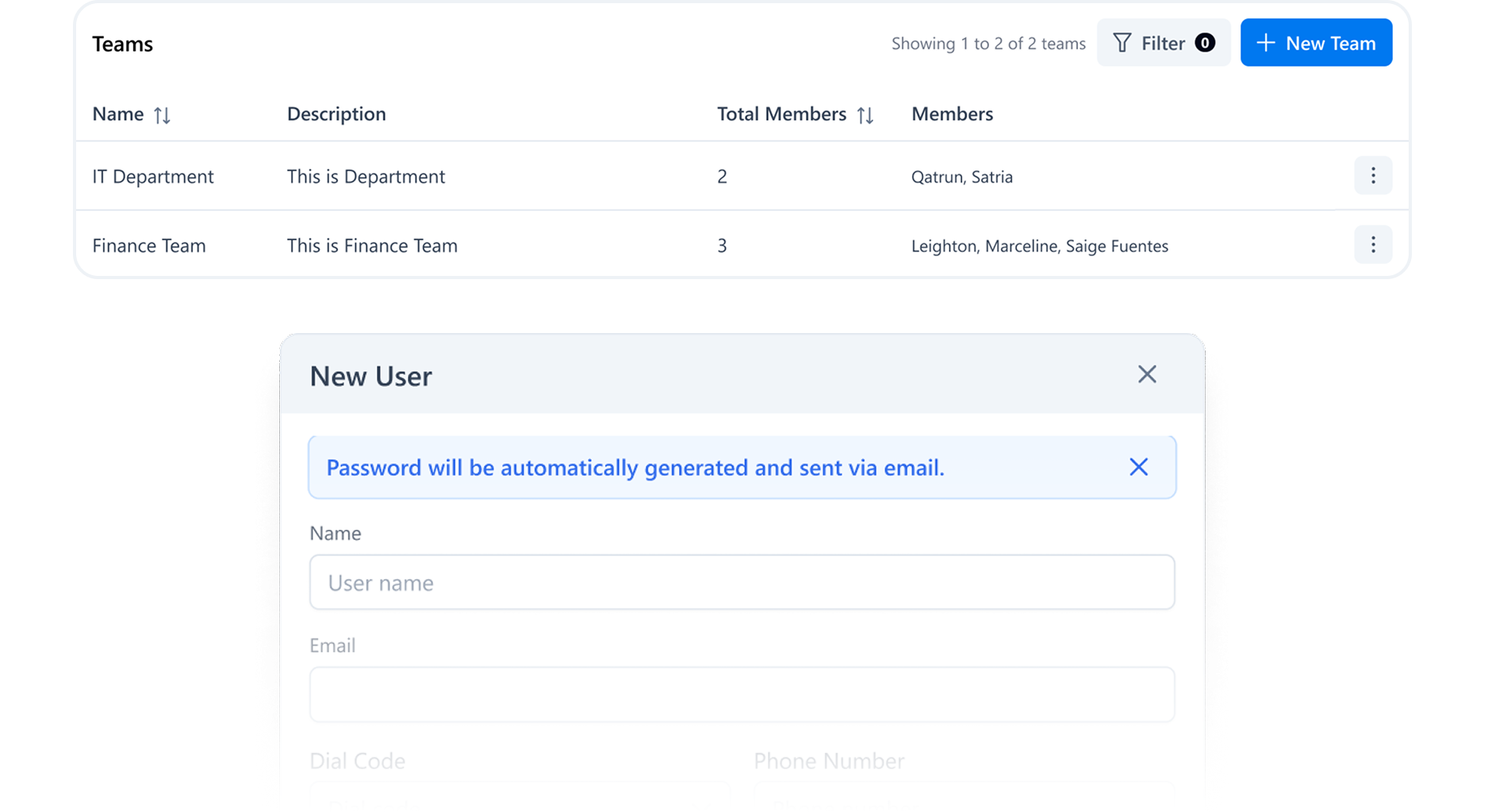1488x812 pixels.
Task: Click the Members column header
Action: tap(952, 114)
